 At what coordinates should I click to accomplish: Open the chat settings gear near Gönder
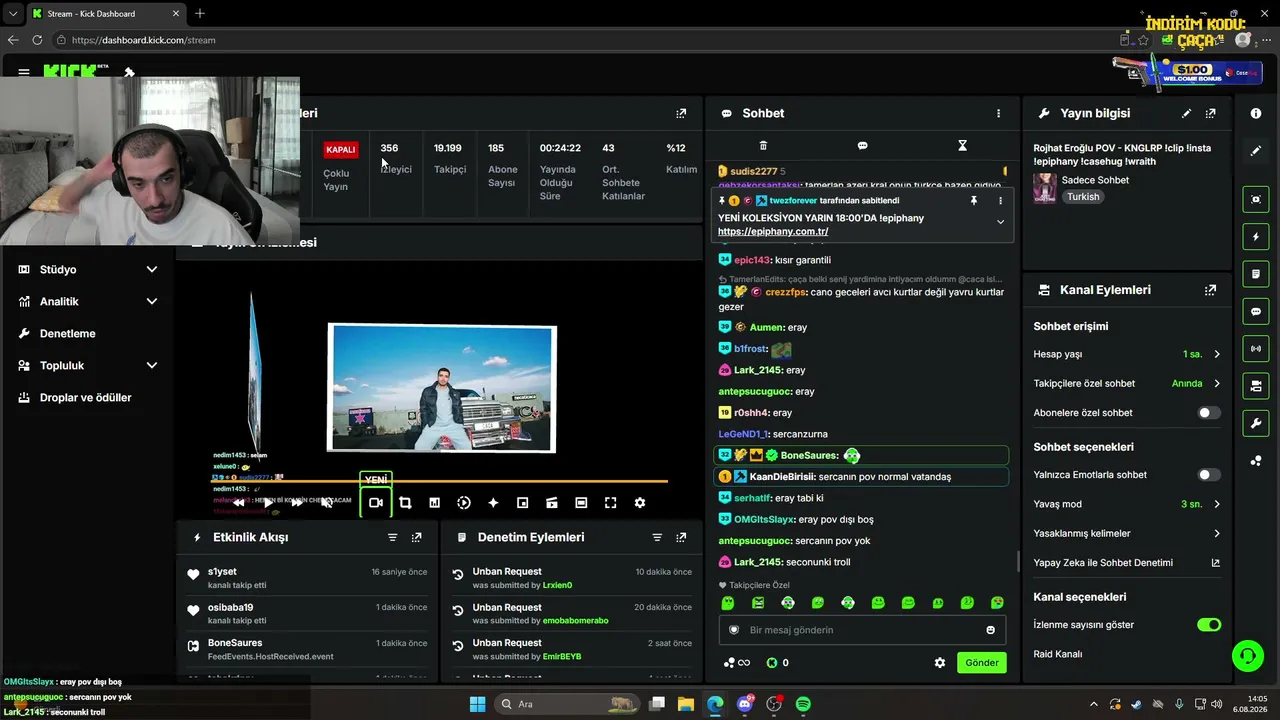tap(940, 663)
